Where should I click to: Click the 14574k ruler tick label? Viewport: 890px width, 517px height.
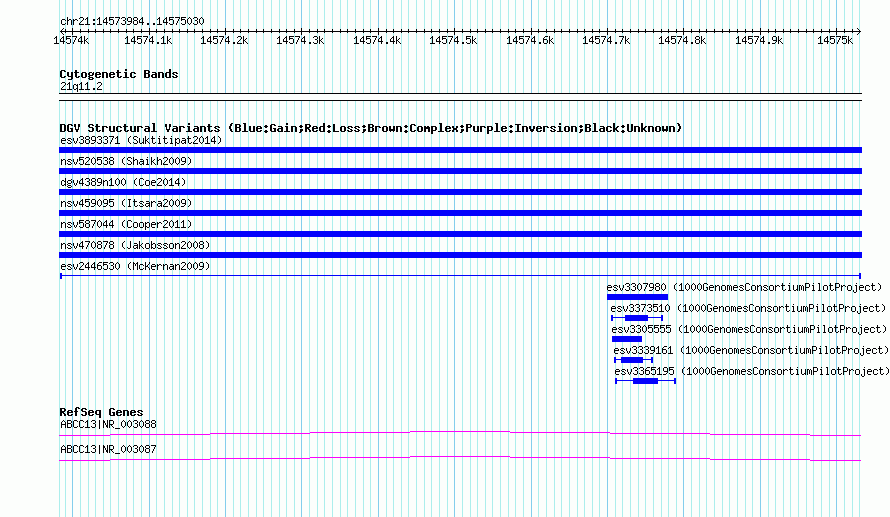pyautogui.click(x=71, y=40)
